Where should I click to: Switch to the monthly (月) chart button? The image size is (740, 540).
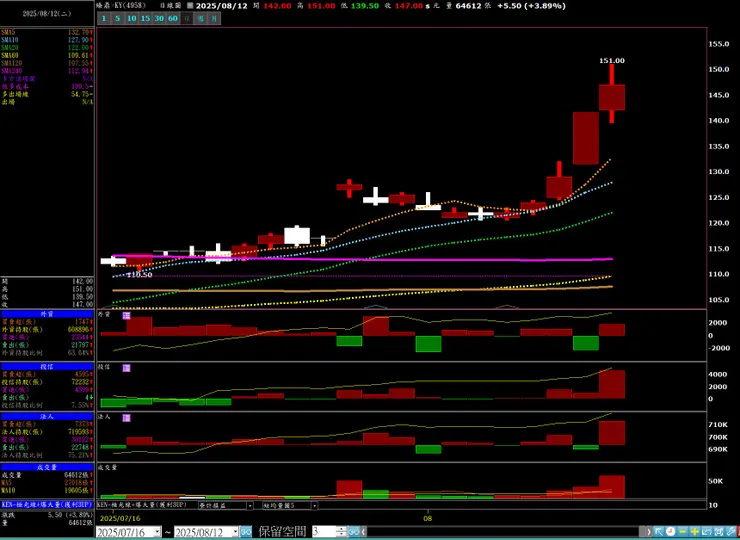click(214, 19)
